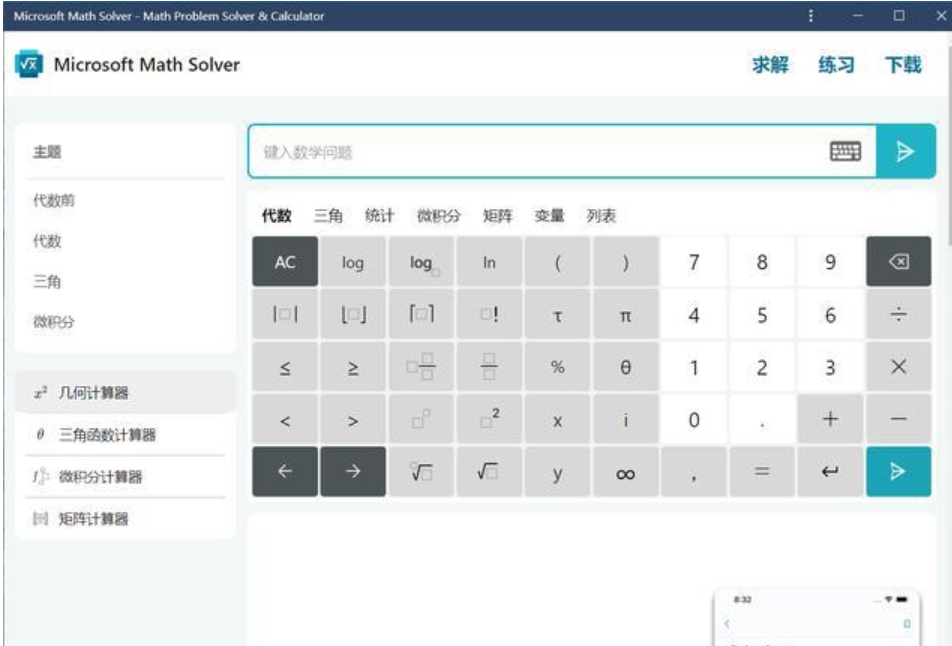Screen dimensions: 952x646
Task: Click the new line return key
Action: tap(830, 472)
